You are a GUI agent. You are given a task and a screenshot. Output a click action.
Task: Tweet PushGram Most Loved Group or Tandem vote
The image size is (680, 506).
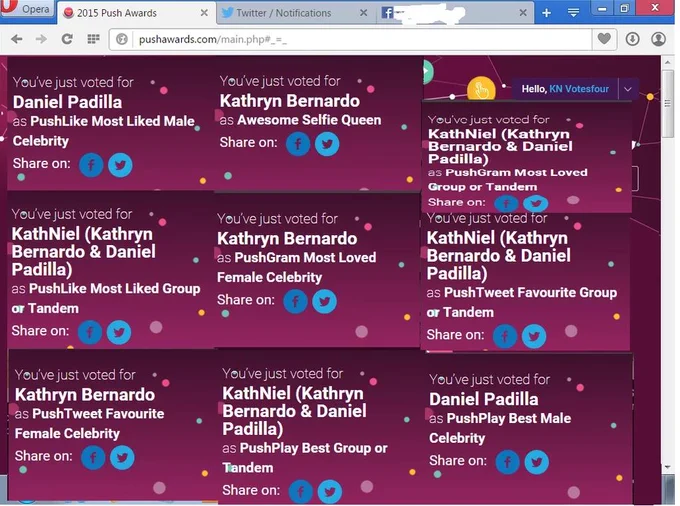(535, 203)
